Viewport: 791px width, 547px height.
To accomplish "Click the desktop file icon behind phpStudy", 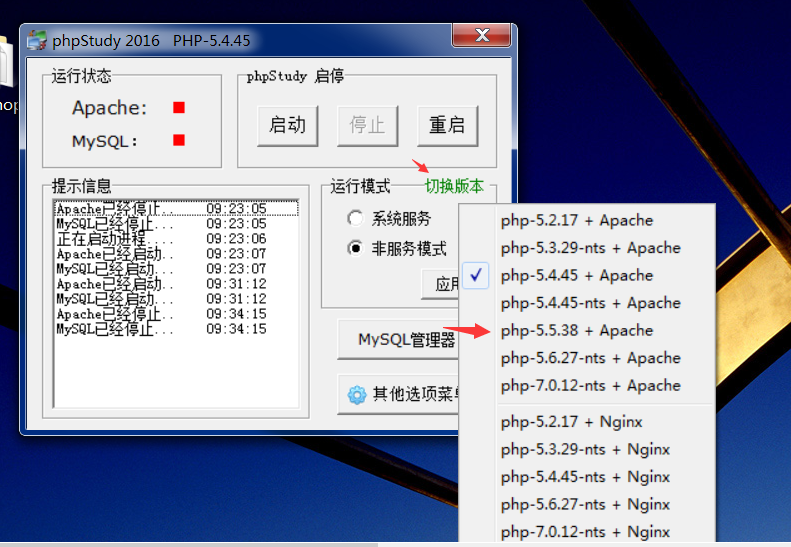I will [x=6, y=61].
